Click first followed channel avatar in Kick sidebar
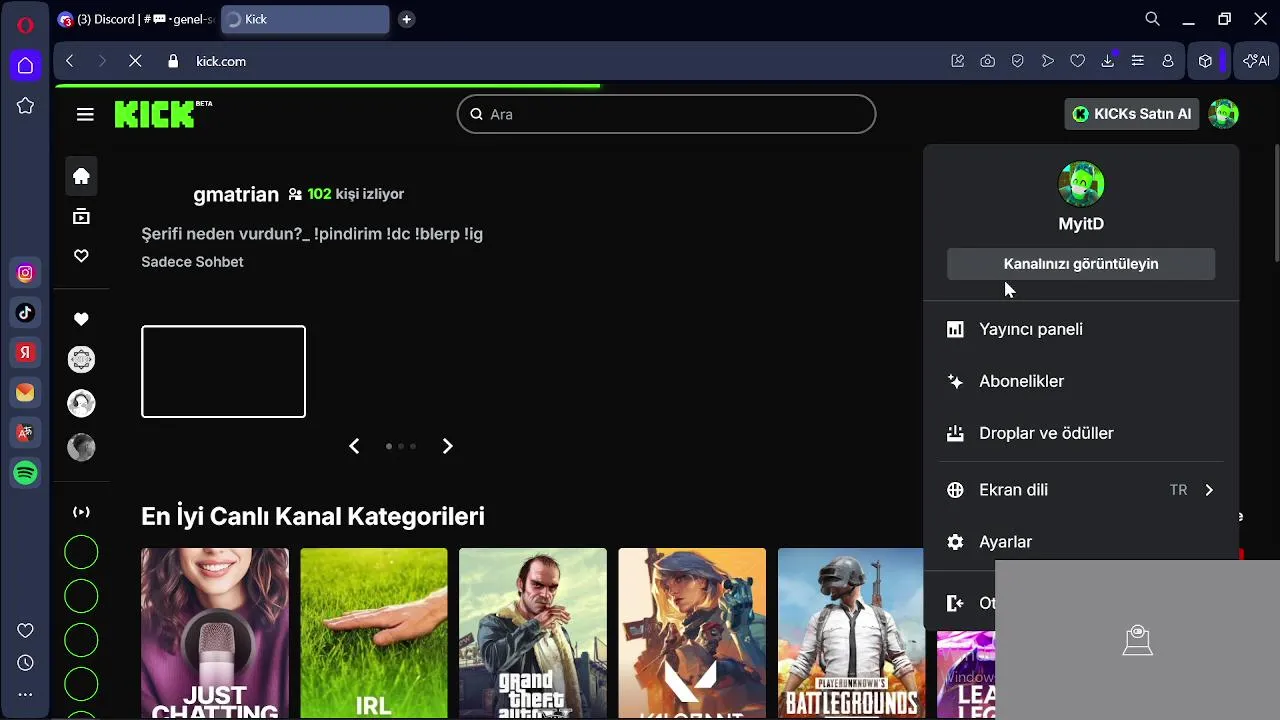 pos(81,359)
